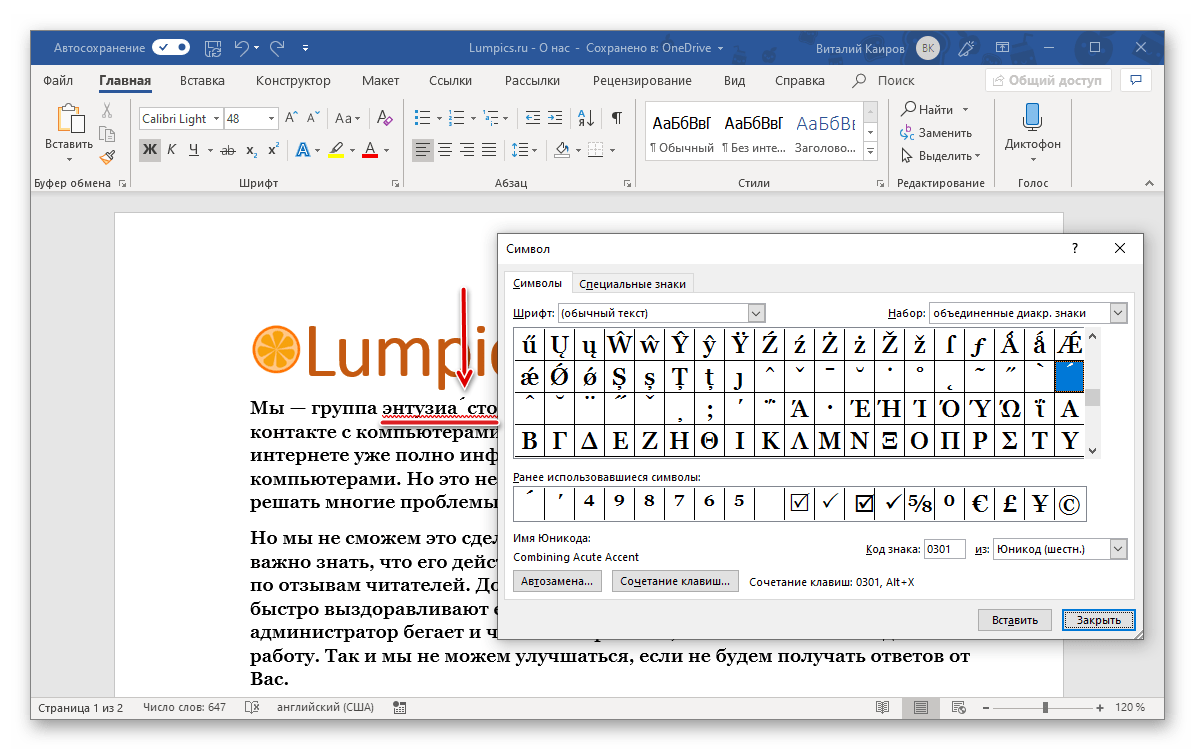
Task: Expand the Набор subset dropdown
Action: point(1118,313)
